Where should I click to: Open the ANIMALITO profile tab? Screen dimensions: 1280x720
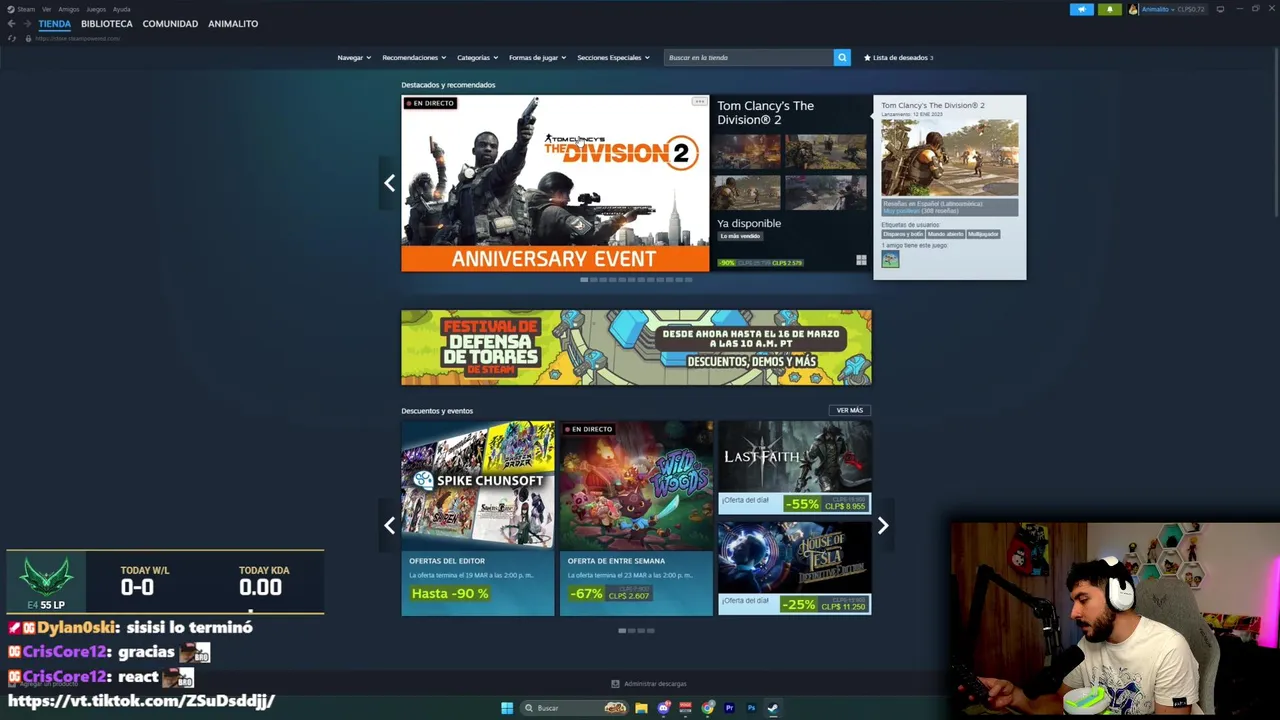coord(233,23)
